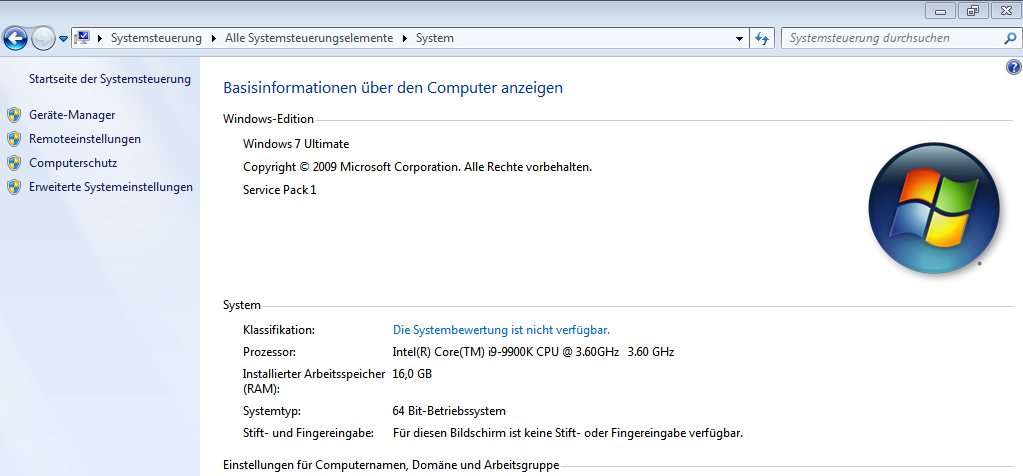Viewport: 1023px width, 476px height.
Task: Click the '64 Bit-Betriebssystem' value
Action: [x=450, y=411]
